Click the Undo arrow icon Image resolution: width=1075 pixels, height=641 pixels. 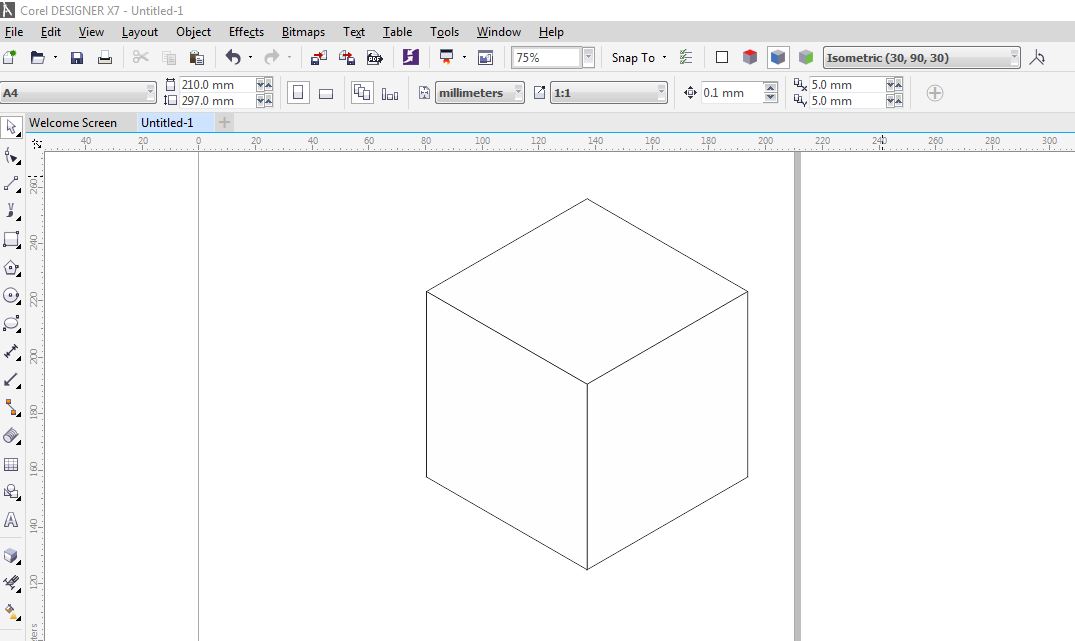[233, 58]
